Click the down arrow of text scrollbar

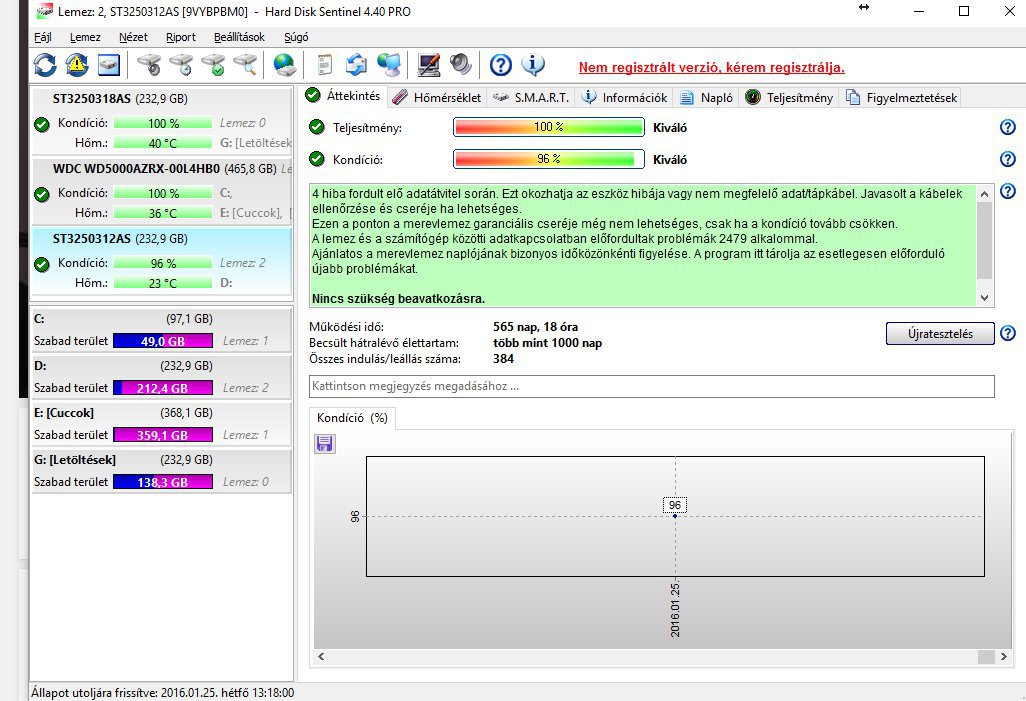(x=985, y=298)
